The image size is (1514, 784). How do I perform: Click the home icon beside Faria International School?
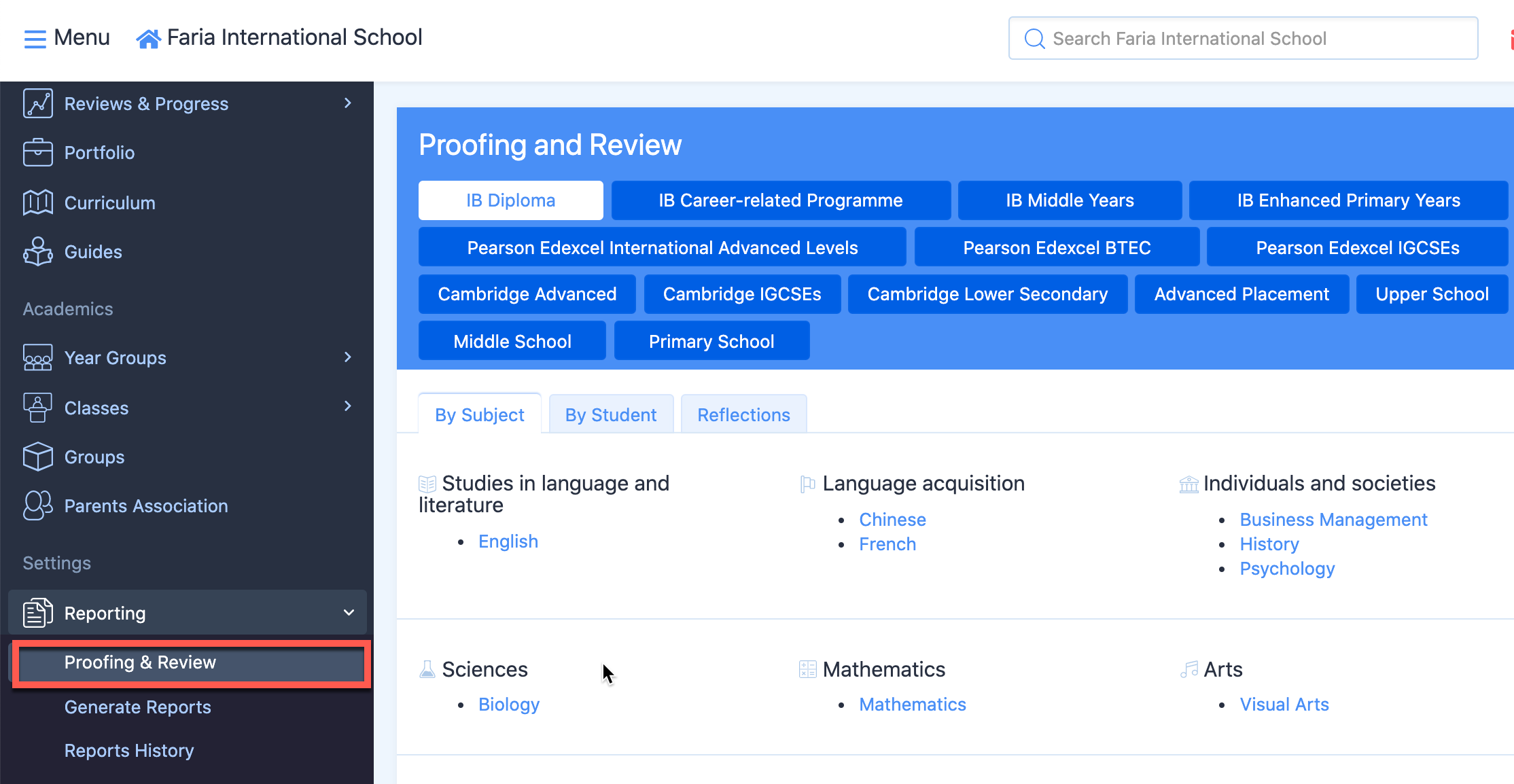148,39
